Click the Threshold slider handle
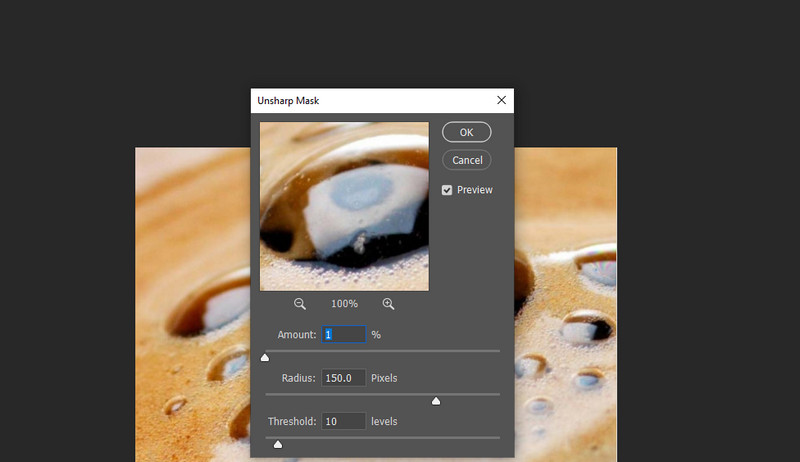Viewport: 800px width, 462px height. pyautogui.click(x=278, y=444)
